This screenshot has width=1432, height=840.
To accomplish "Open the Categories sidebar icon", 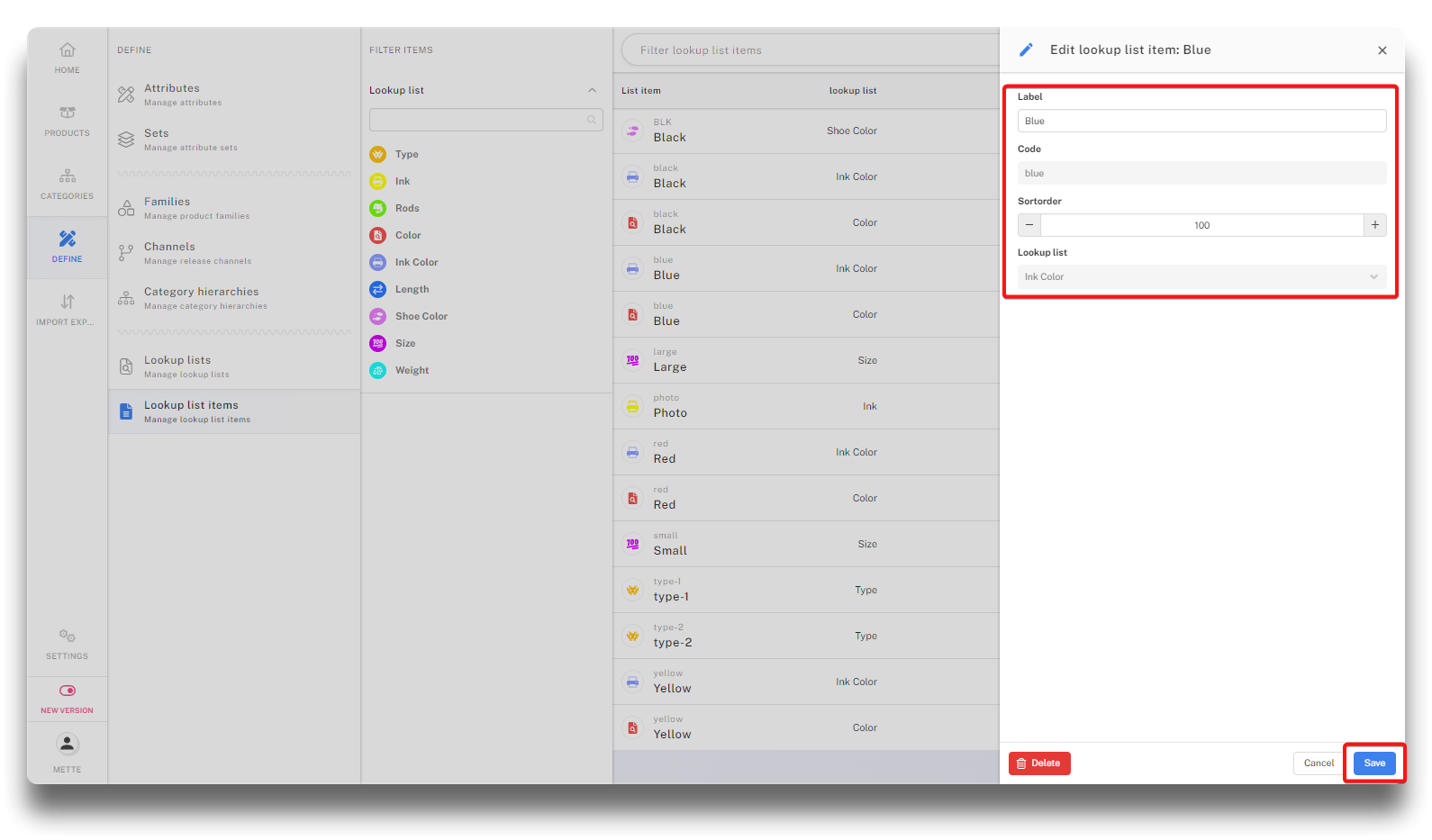I will point(68,176).
